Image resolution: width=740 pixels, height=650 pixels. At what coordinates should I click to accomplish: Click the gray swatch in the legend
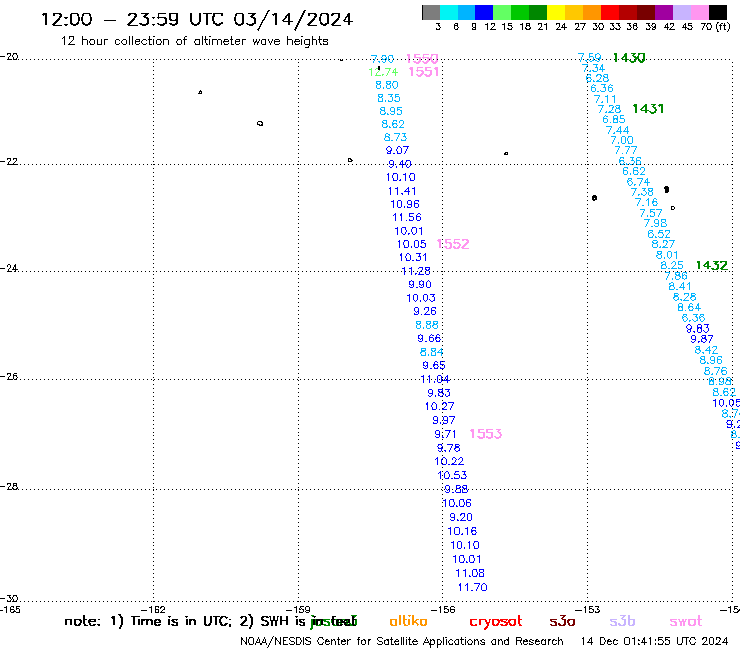[x=431, y=12]
